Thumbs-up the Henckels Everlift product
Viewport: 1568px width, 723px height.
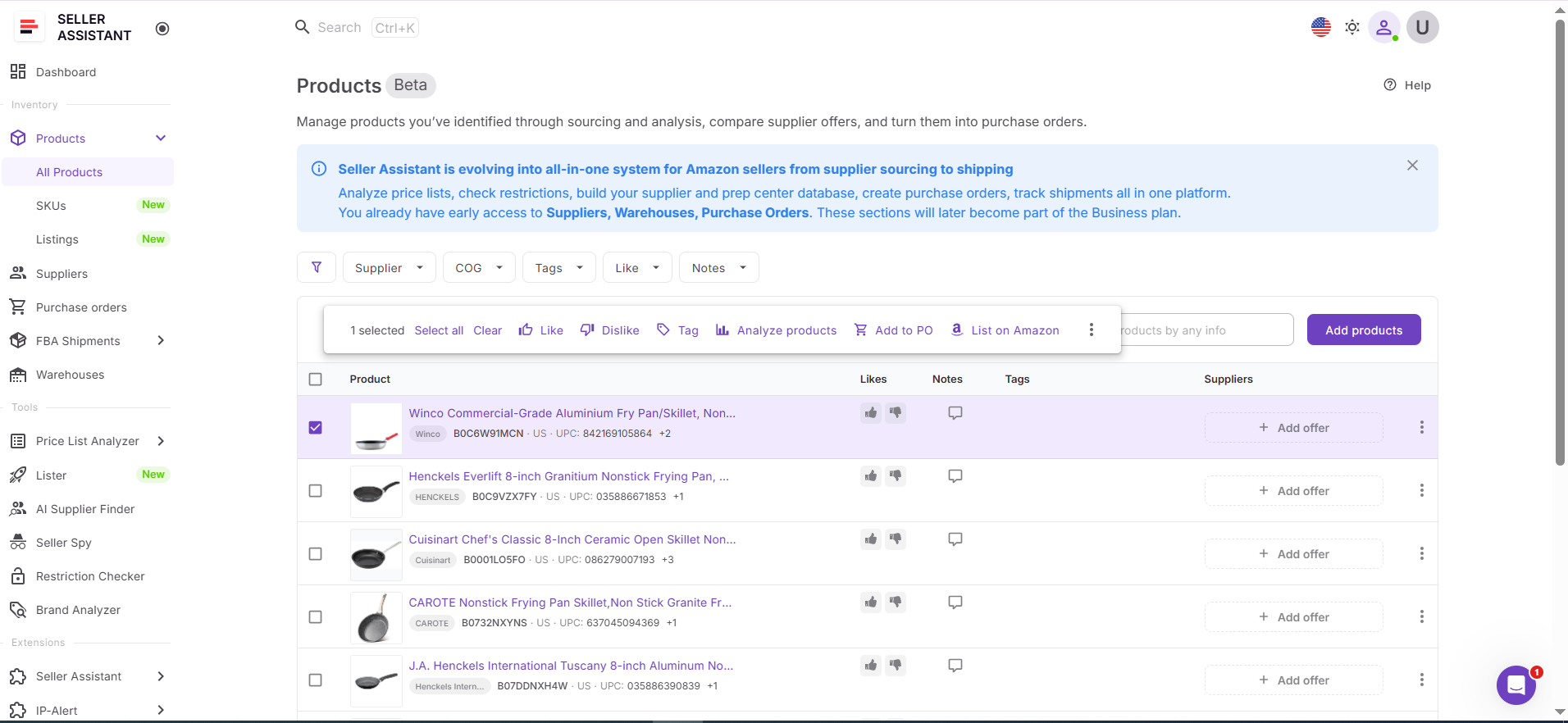point(871,475)
